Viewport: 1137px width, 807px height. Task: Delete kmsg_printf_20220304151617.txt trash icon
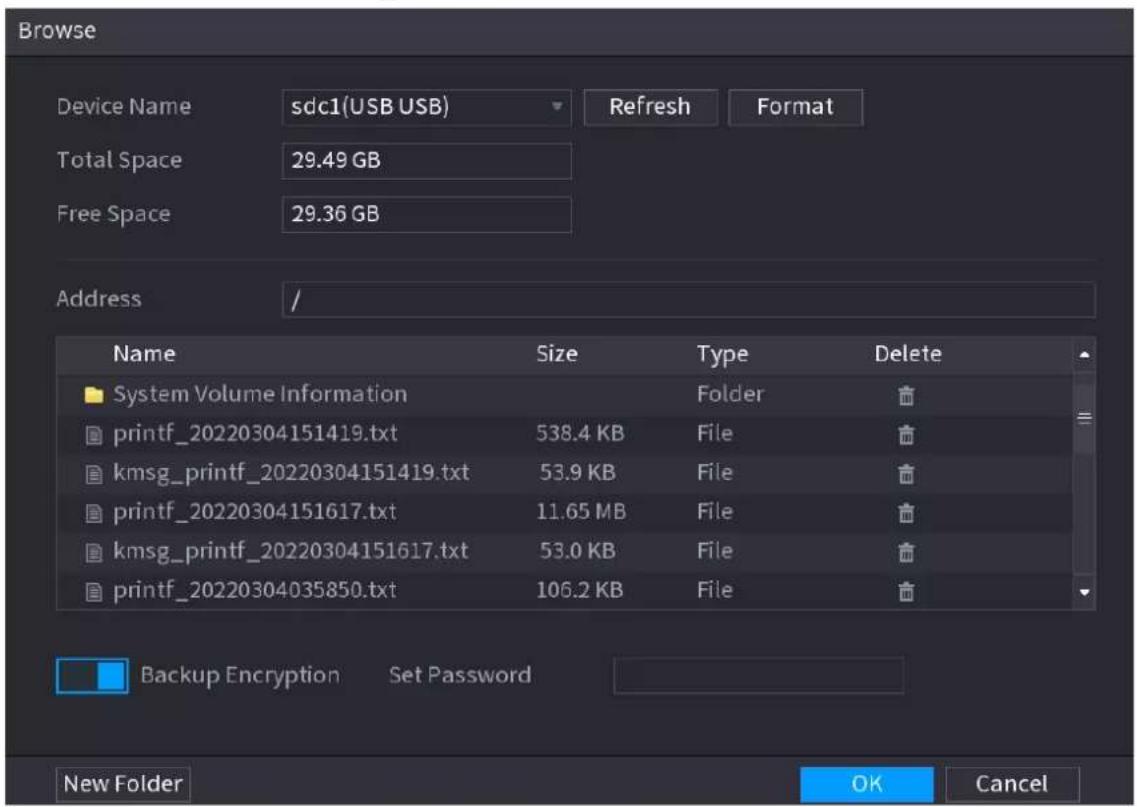[906, 552]
